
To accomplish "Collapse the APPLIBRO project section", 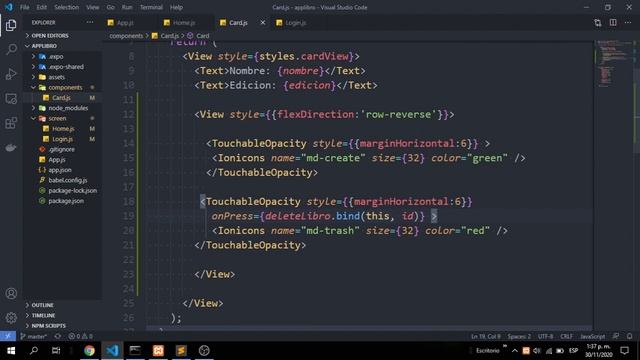I will point(44,46).
